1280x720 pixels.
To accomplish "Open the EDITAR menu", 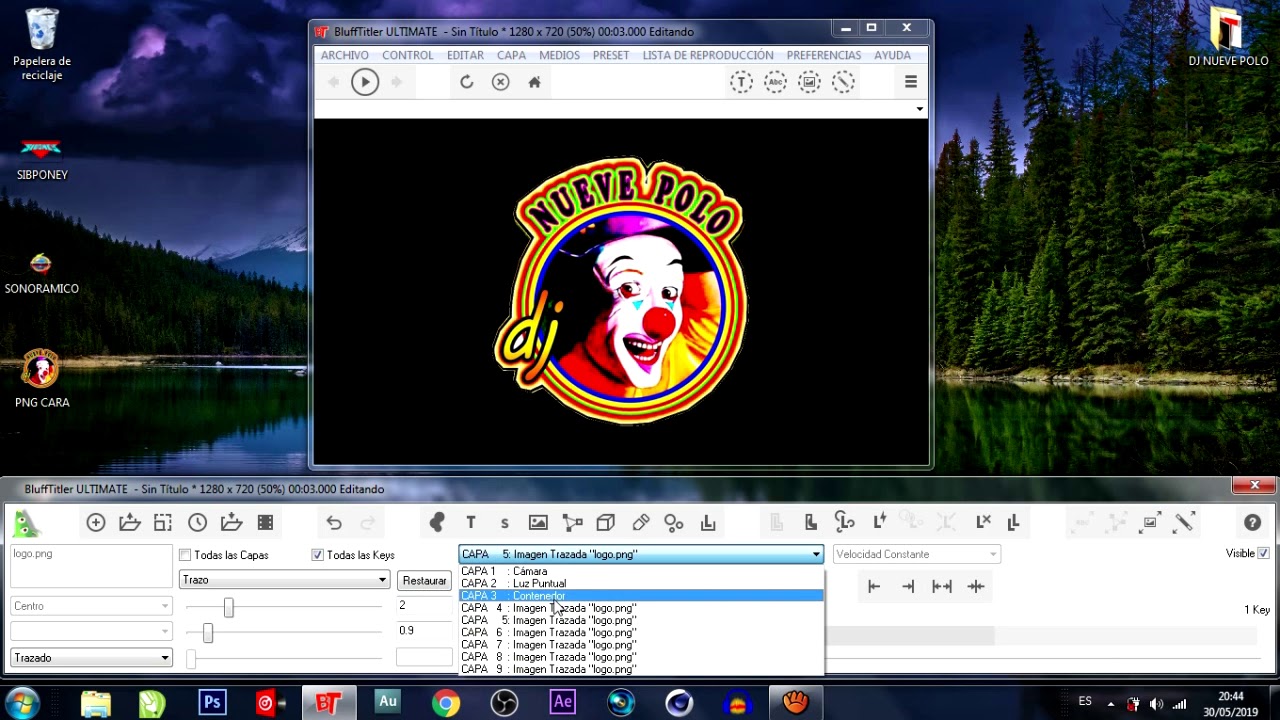I will [x=465, y=55].
